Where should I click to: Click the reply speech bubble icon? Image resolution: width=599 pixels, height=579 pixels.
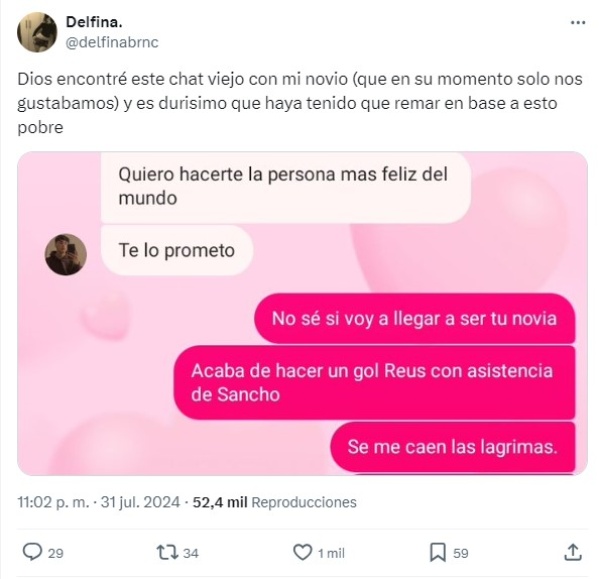click(x=32, y=552)
